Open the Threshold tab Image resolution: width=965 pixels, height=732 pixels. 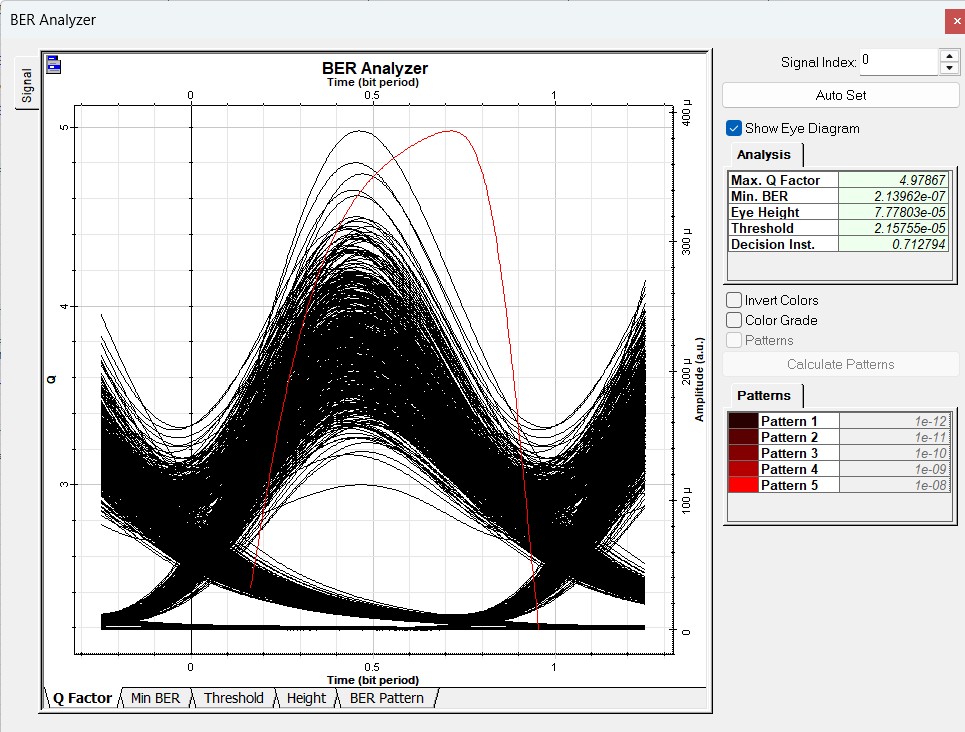pos(233,698)
